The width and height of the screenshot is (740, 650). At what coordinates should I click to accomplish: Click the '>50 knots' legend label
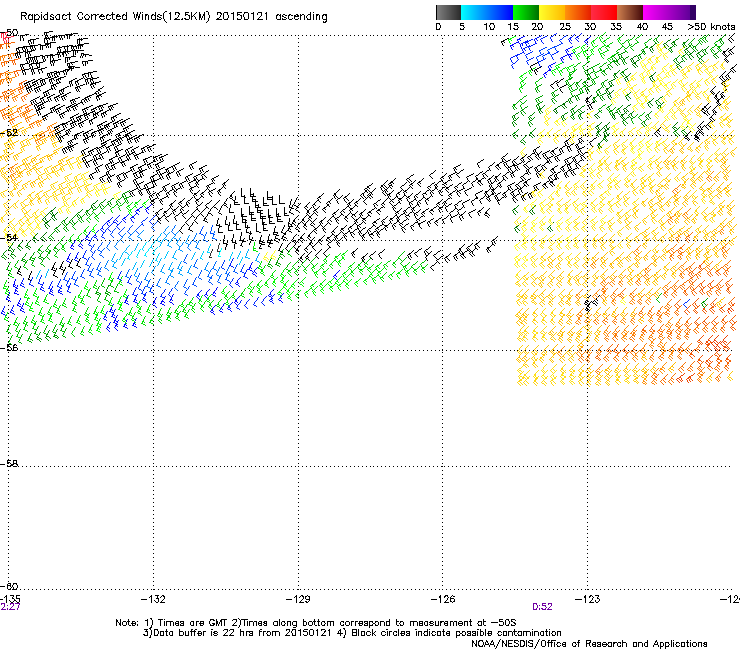[711, 27]
